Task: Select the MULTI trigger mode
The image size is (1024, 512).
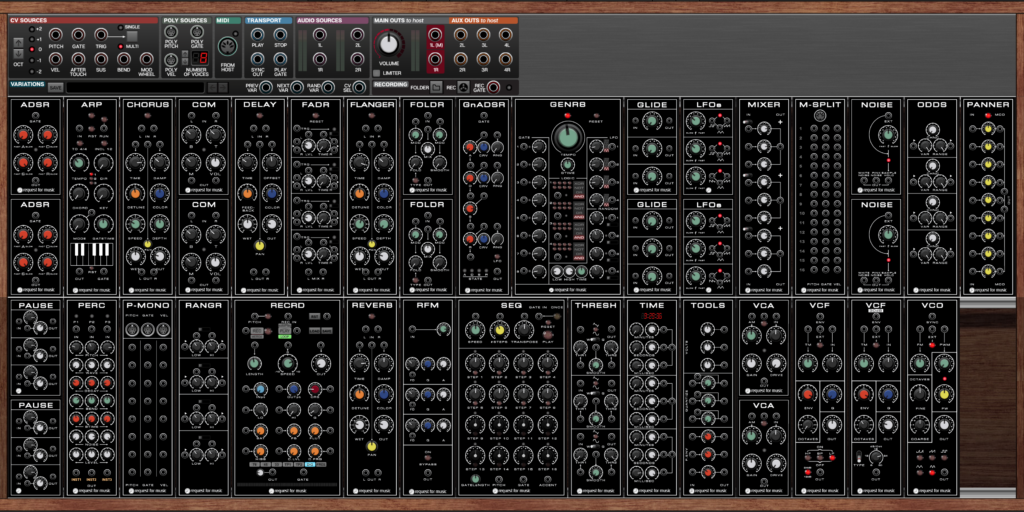Action: (x=120, y=46)
